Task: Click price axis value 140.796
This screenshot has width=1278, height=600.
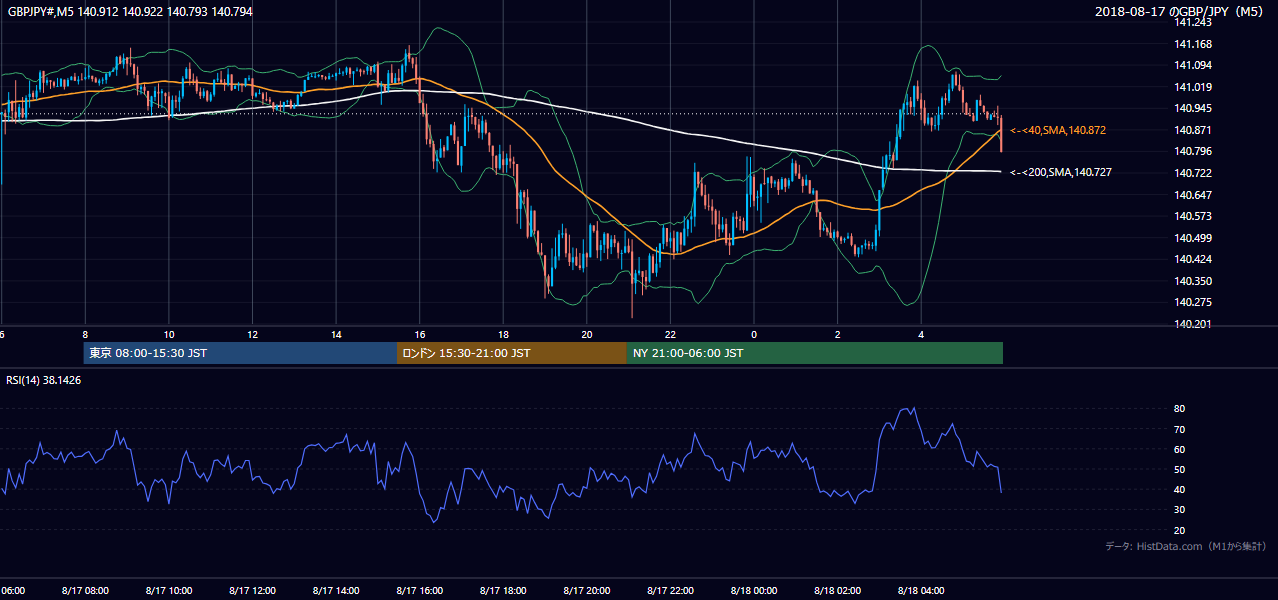Action: (1194, 151)
